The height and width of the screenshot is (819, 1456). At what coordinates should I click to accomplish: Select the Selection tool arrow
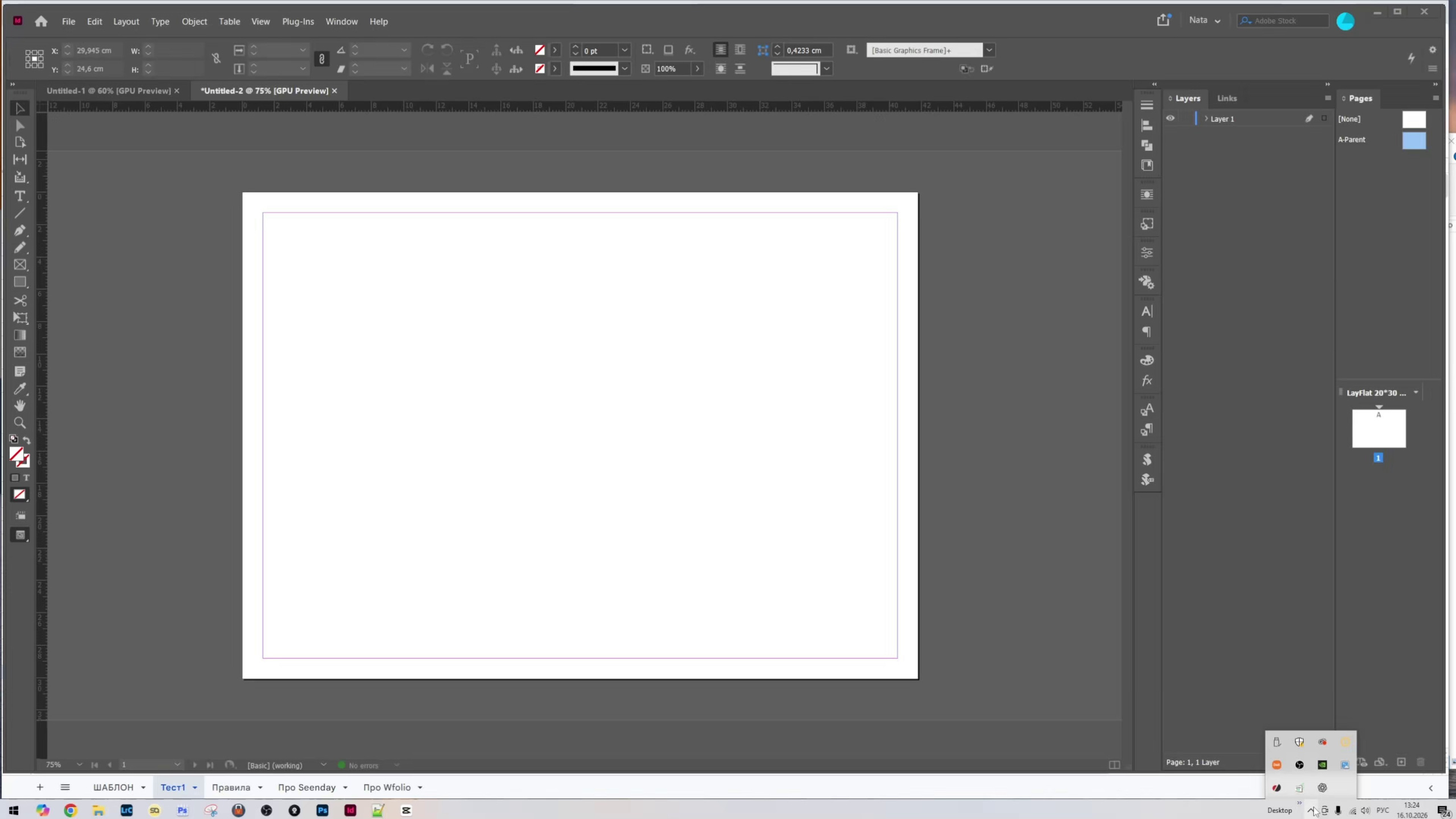[20, 108]
